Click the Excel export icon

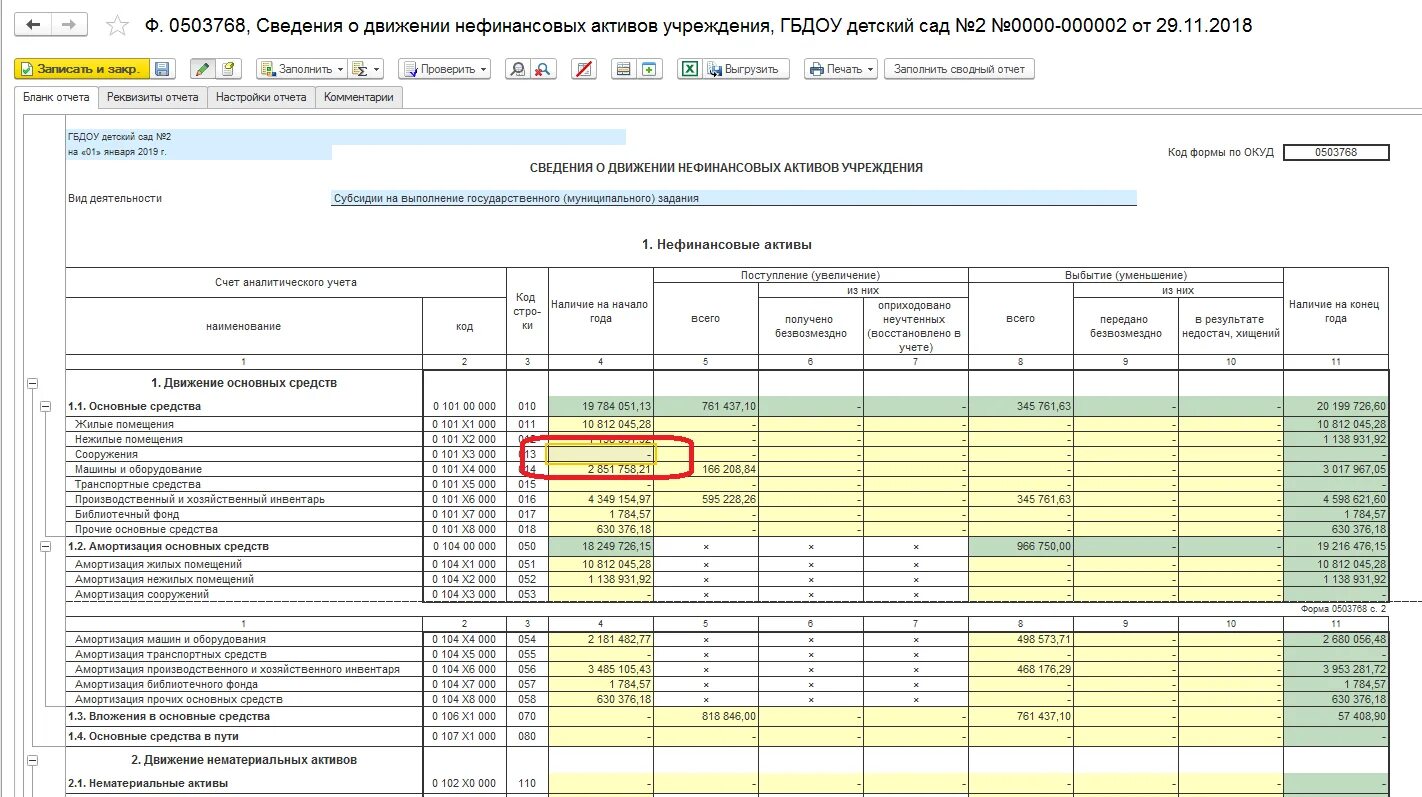690,68
